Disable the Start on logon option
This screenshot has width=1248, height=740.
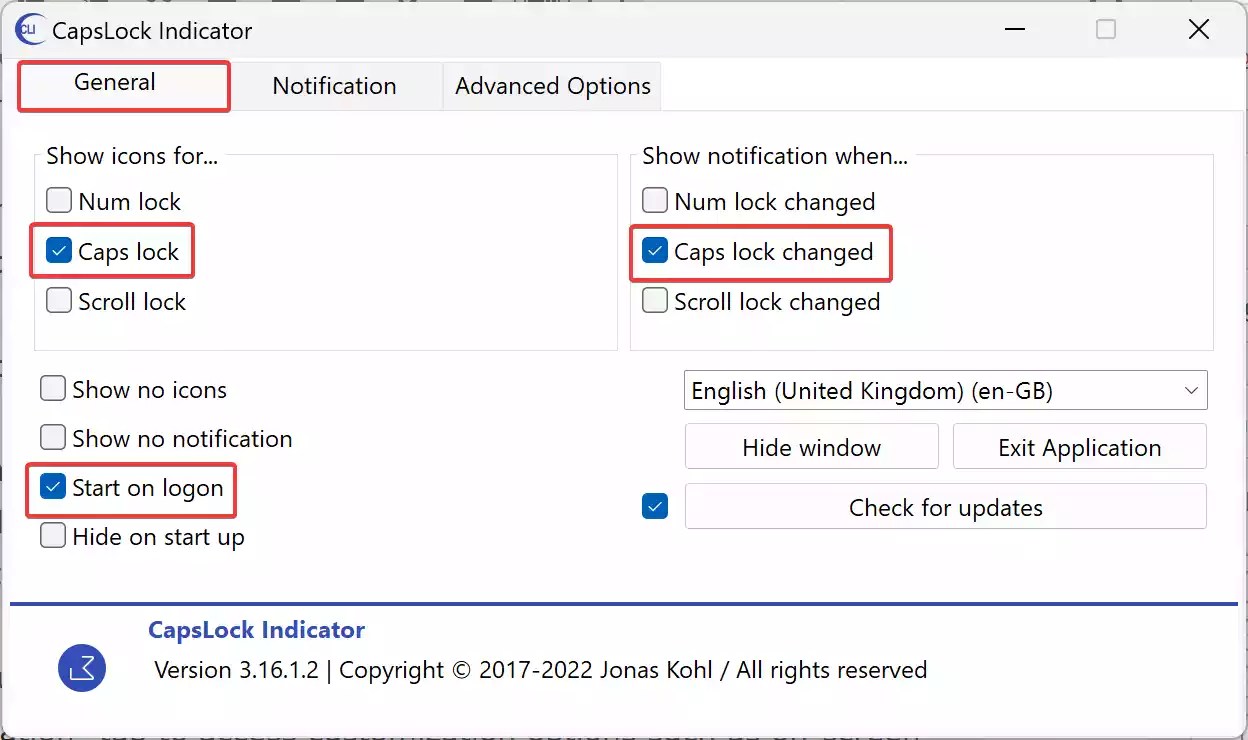tap(52, 487)
